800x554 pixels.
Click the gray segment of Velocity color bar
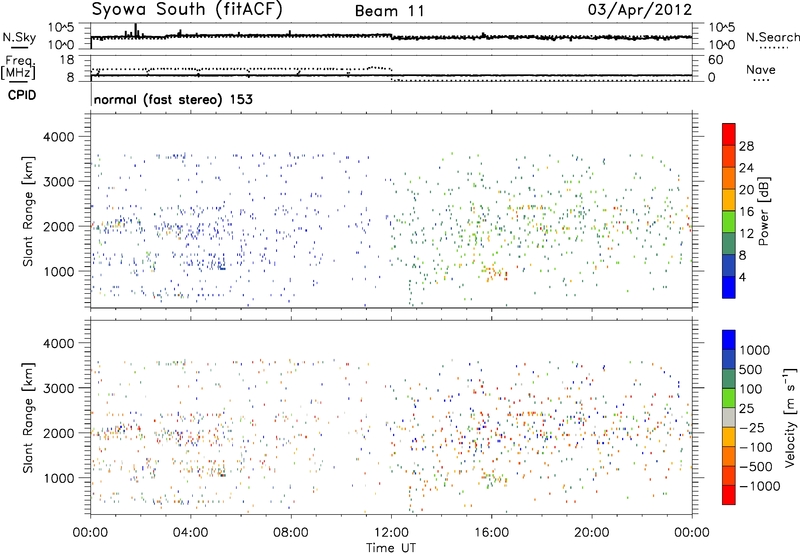click(729, 417)
